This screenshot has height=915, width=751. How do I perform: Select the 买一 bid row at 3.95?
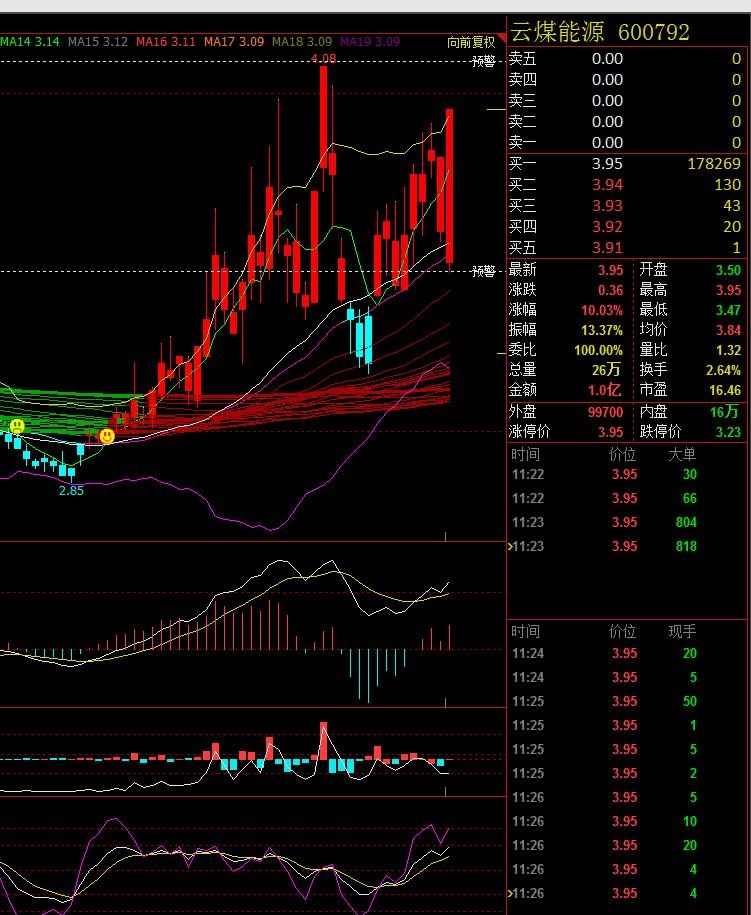point(625,164)
